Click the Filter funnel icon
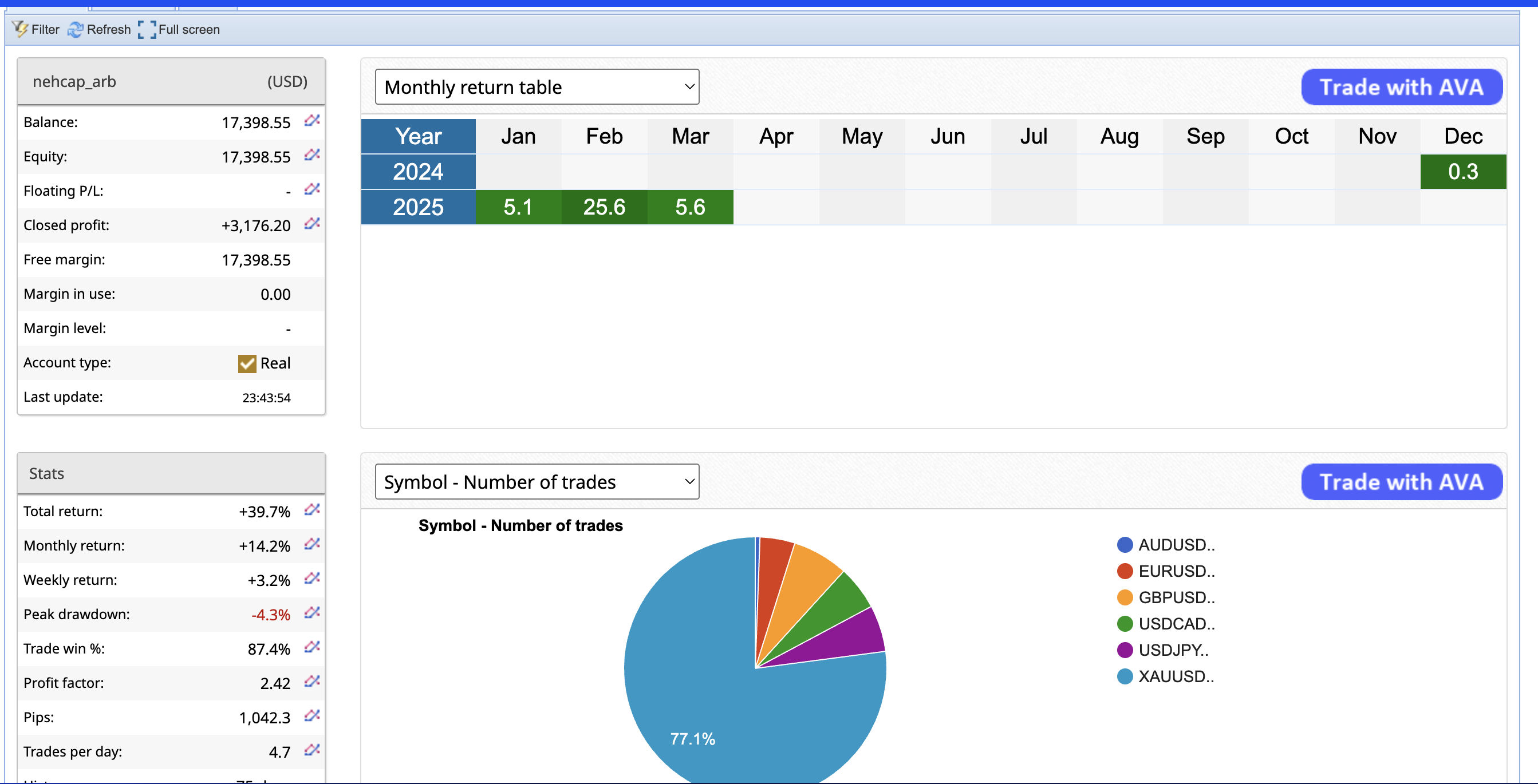This screenshot has width=1538, height=784. [19, 29]
